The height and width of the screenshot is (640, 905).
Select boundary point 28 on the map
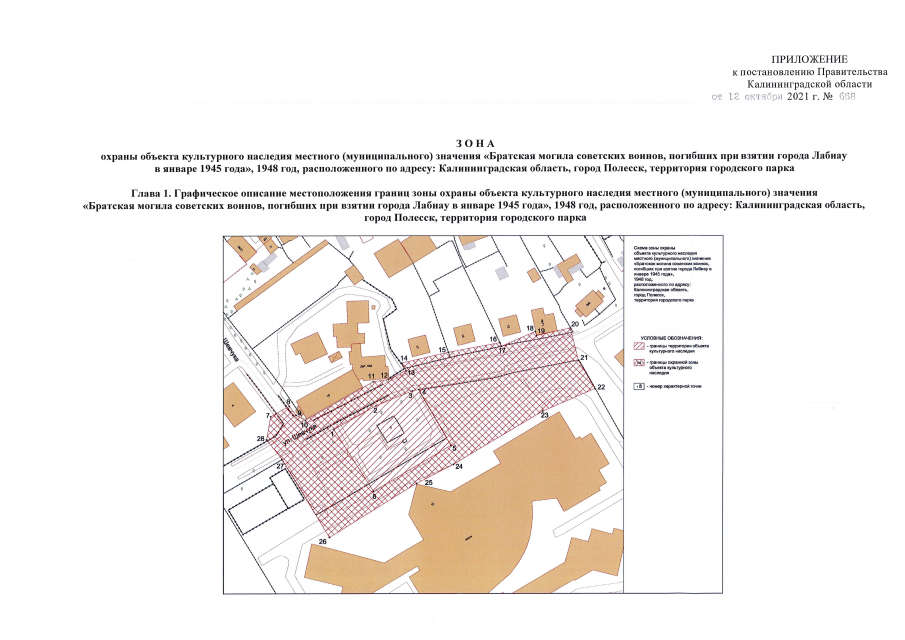point(261,439)
